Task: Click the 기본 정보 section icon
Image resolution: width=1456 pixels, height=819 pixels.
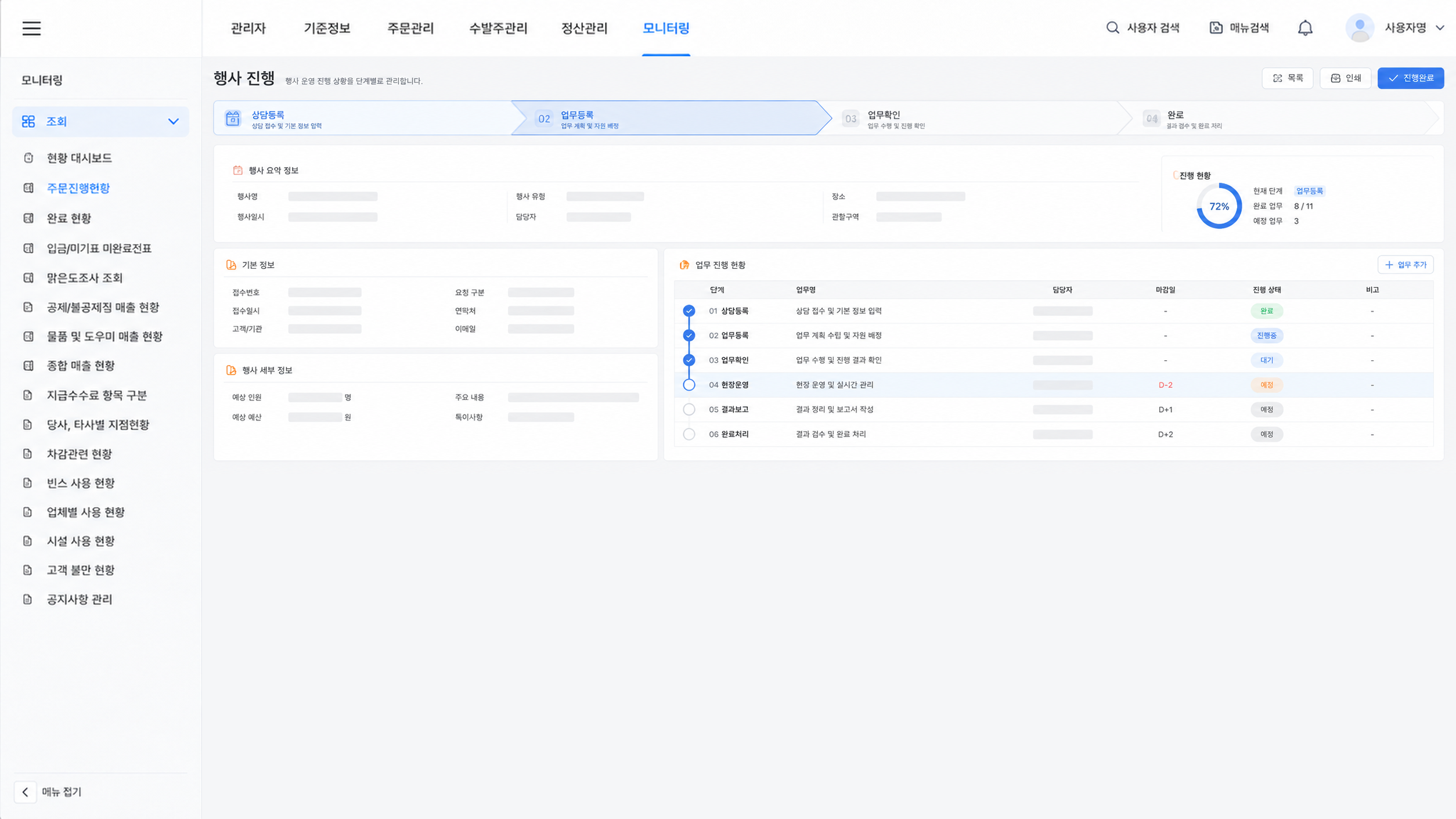Action: pyautogui.click(x=231, y=265)
